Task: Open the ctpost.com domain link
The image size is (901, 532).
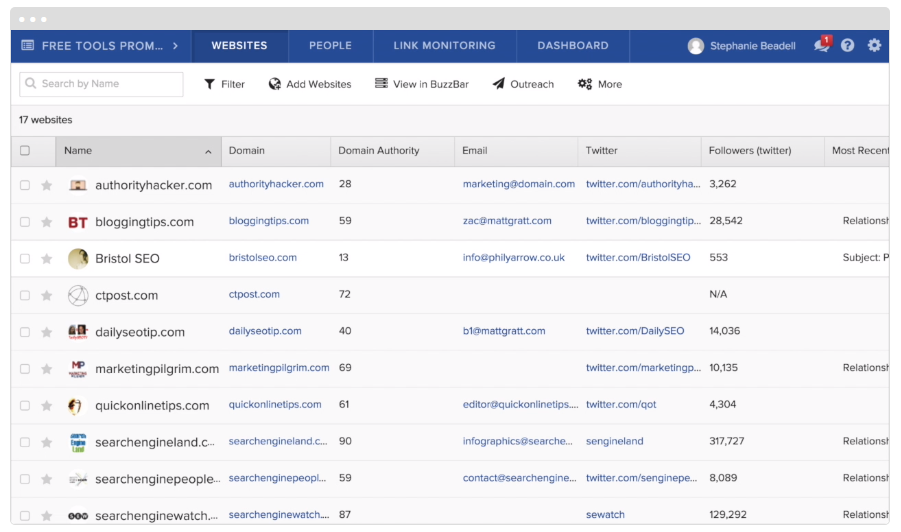Action: [254, 294]
